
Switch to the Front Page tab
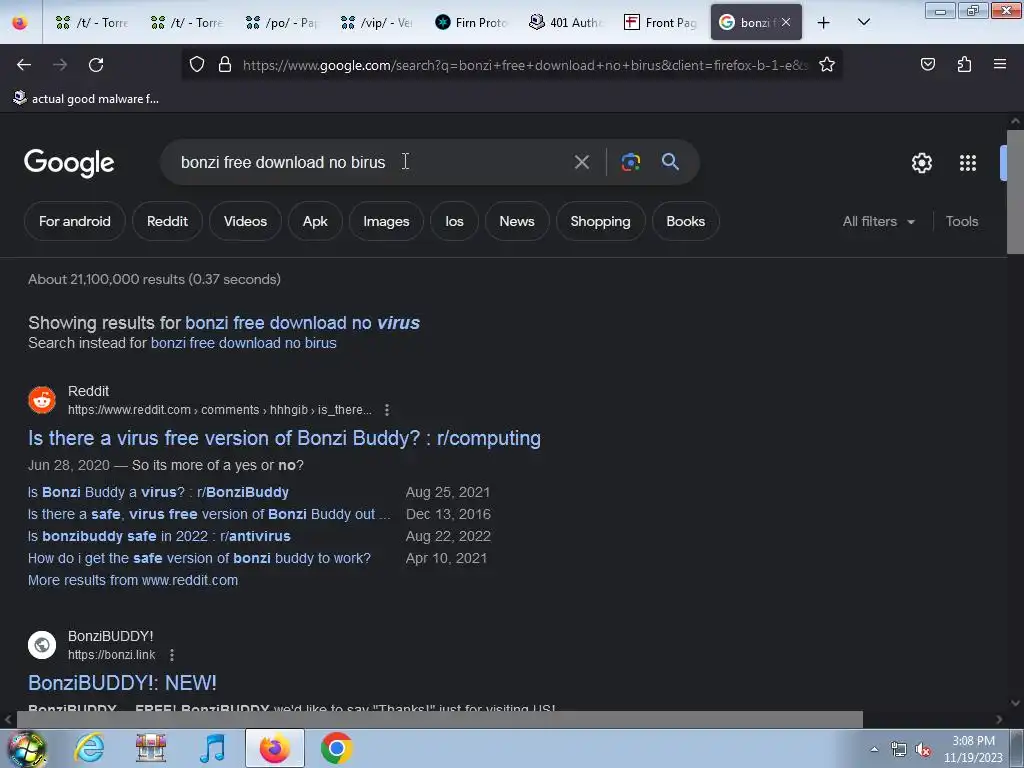point(660,23)
